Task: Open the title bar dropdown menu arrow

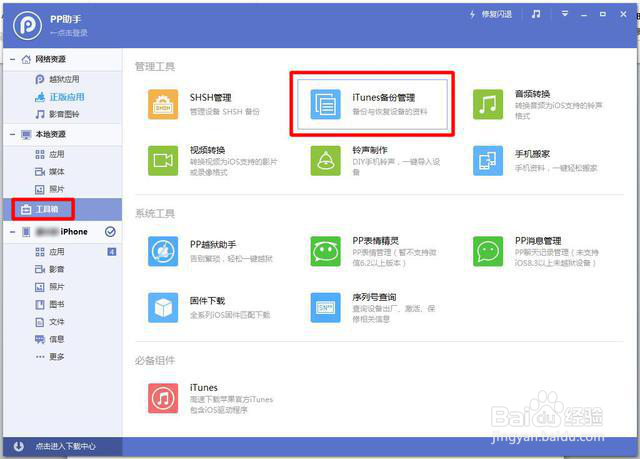Action: point(564,14)
